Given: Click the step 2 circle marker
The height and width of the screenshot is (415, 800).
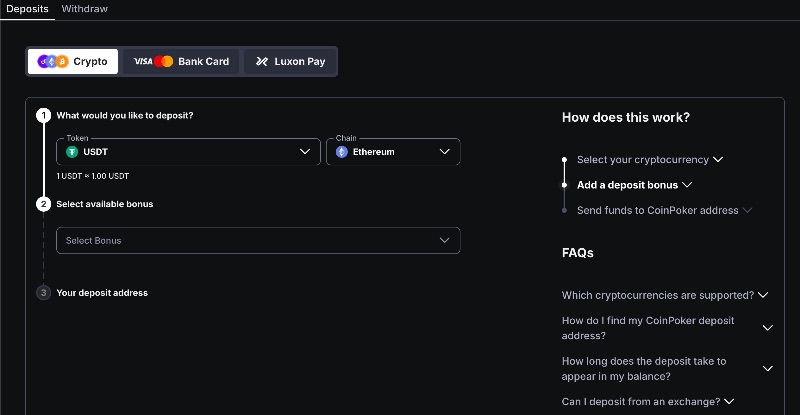Looking at the screenshot, I should pyautogui.click(x=43, y=204).
